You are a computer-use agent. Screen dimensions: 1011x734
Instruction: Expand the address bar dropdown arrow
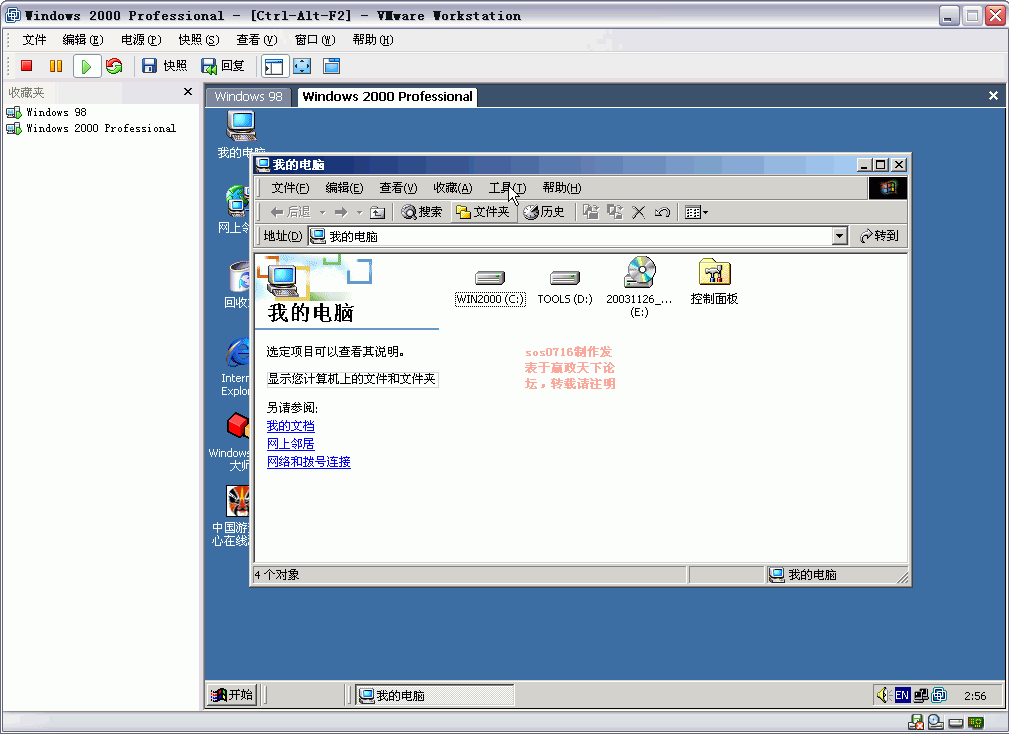pos(839,237)
